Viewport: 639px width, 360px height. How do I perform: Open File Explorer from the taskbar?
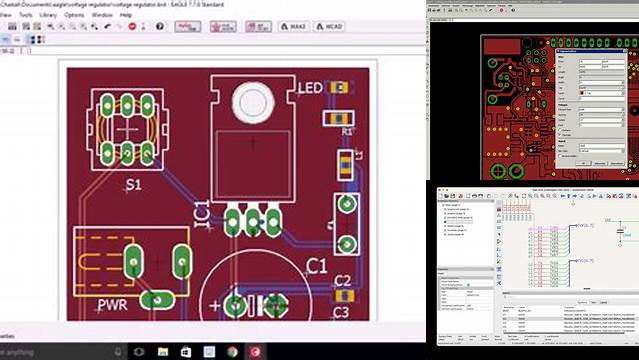click(x=163, y=351)
